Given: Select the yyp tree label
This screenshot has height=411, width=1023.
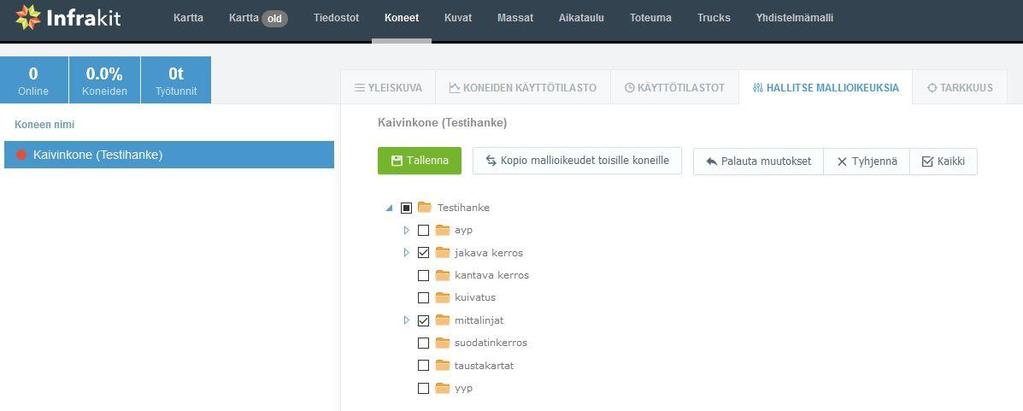Looking at the screenshot, I should (x=463, y=389).
